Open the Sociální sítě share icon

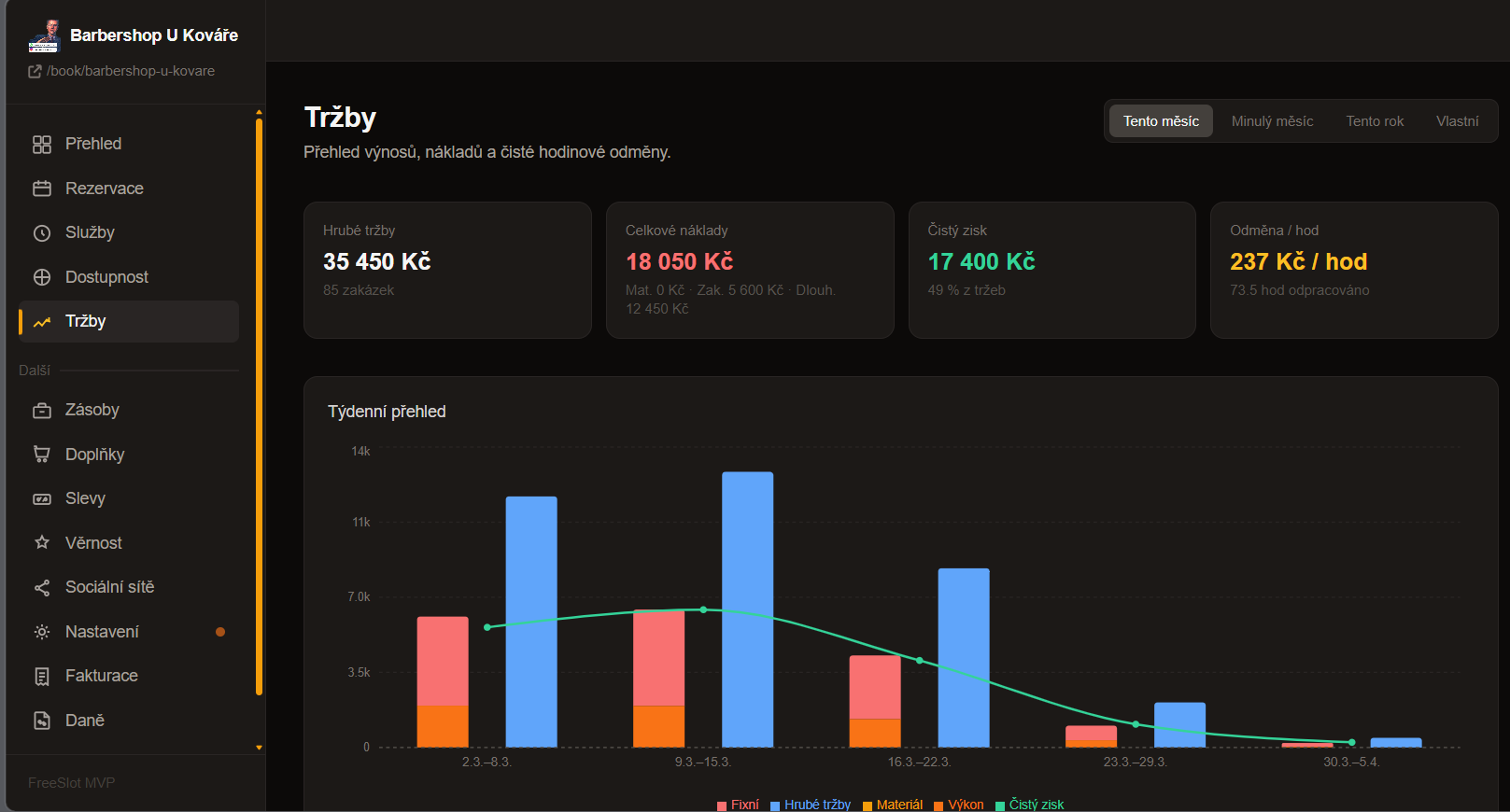click(42, 588)
